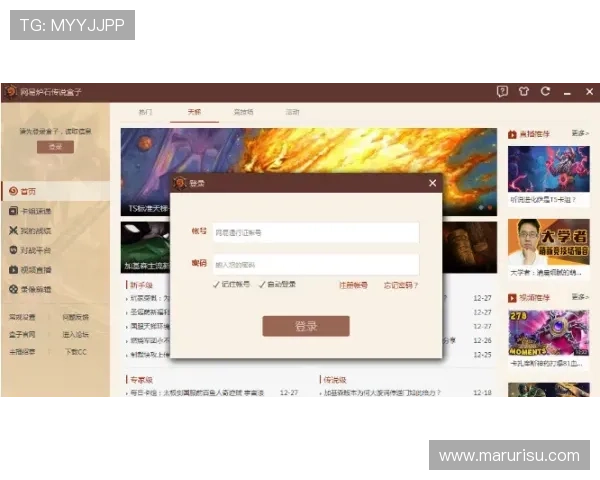Open 进入论坛 link in sidebar footer
The width and height of the screenshot is (600, 480).
(x=75, y=335)
